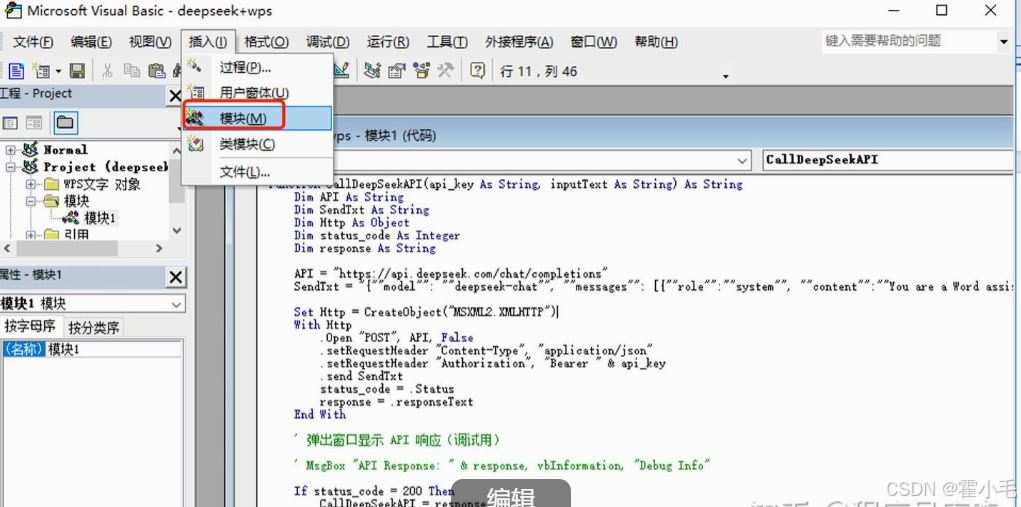Click the Help question mark icon
Viewport: 1021px width, 507px height.
point(477,70)
